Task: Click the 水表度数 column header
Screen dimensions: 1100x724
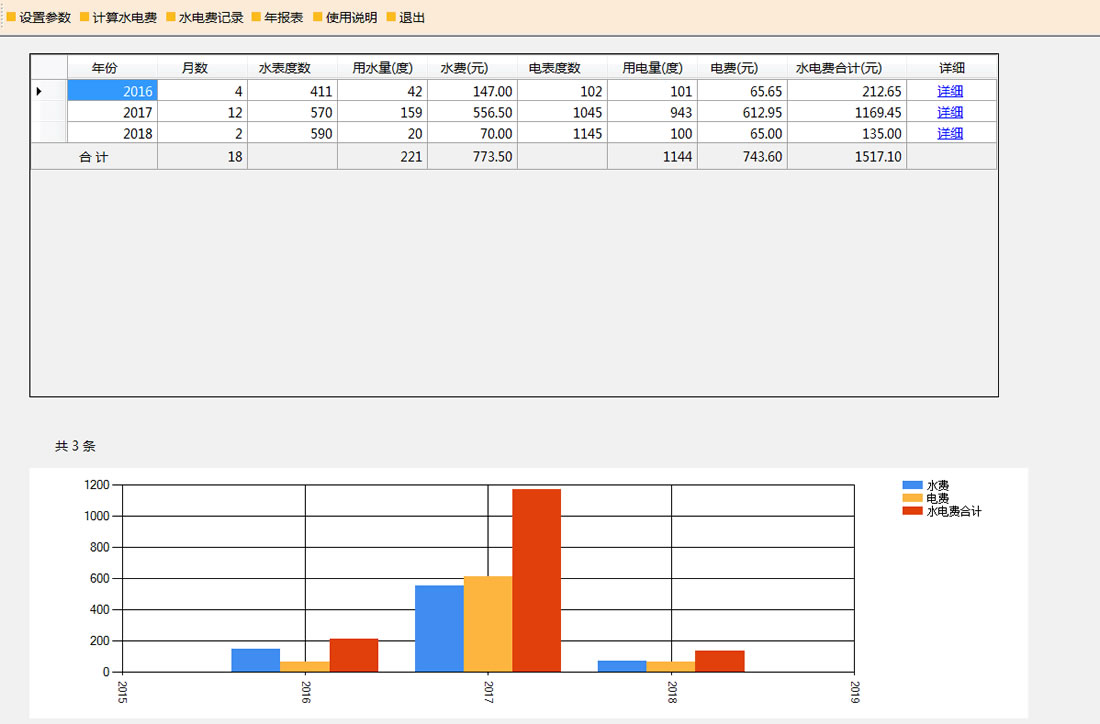Action: [292, 68]
